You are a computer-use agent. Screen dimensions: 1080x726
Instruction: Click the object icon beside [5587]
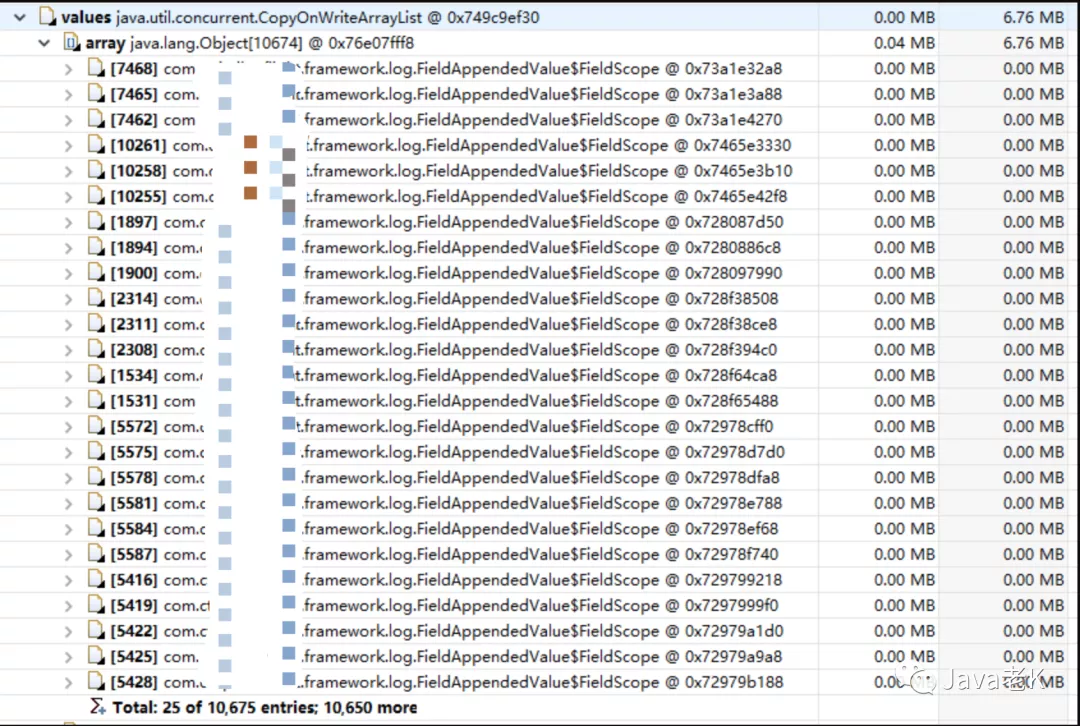coord(96,554)
